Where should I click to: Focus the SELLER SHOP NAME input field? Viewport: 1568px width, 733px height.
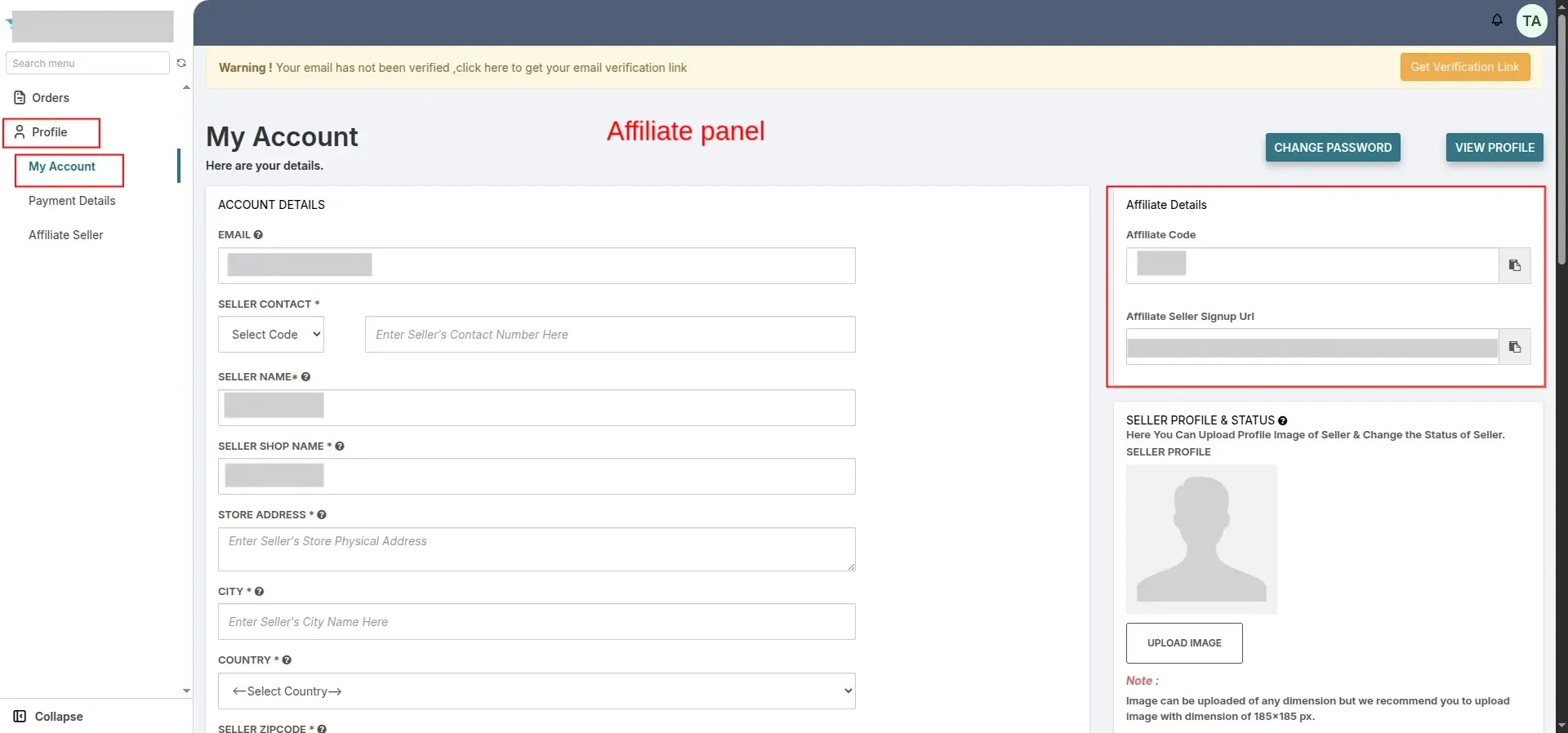[537, 476]
